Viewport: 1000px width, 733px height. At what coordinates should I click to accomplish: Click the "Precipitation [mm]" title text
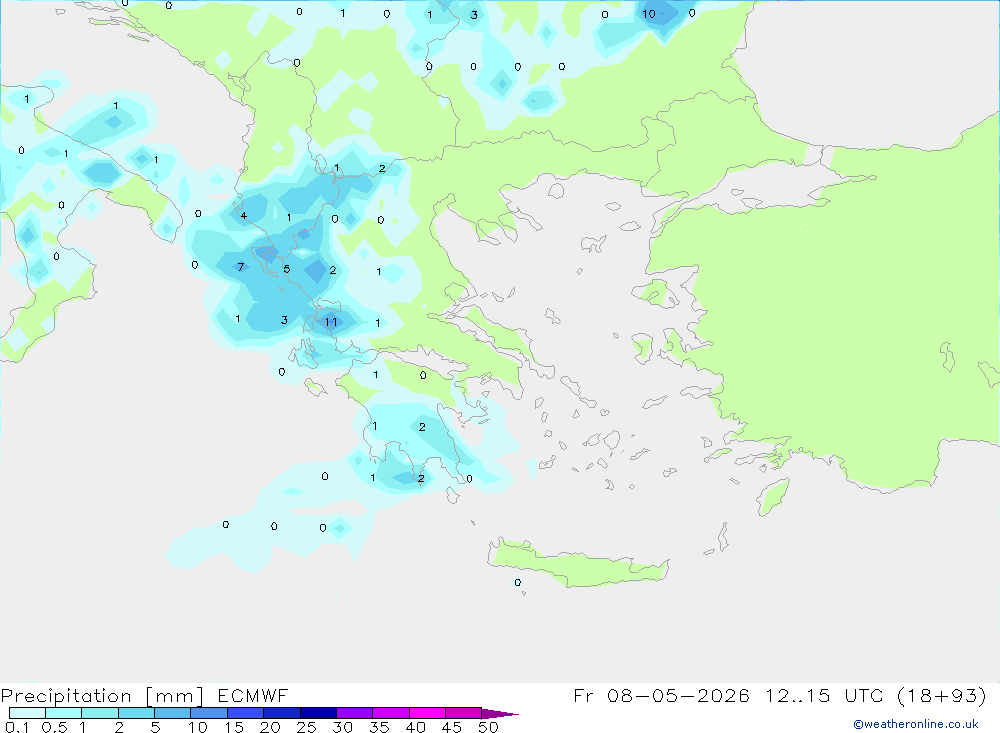point(102,695)
